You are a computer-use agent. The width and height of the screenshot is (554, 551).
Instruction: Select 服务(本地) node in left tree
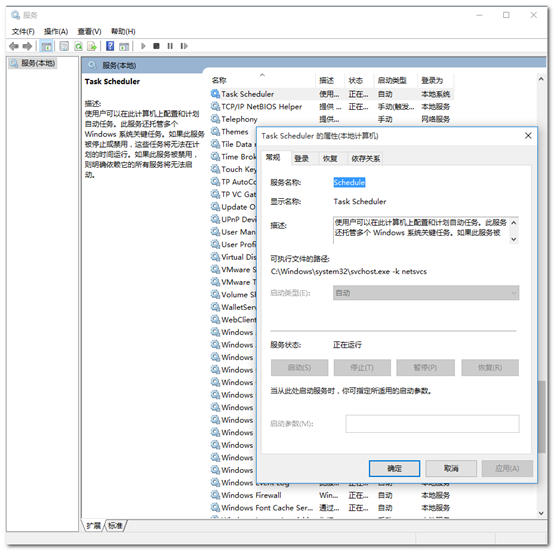(33, 63)
